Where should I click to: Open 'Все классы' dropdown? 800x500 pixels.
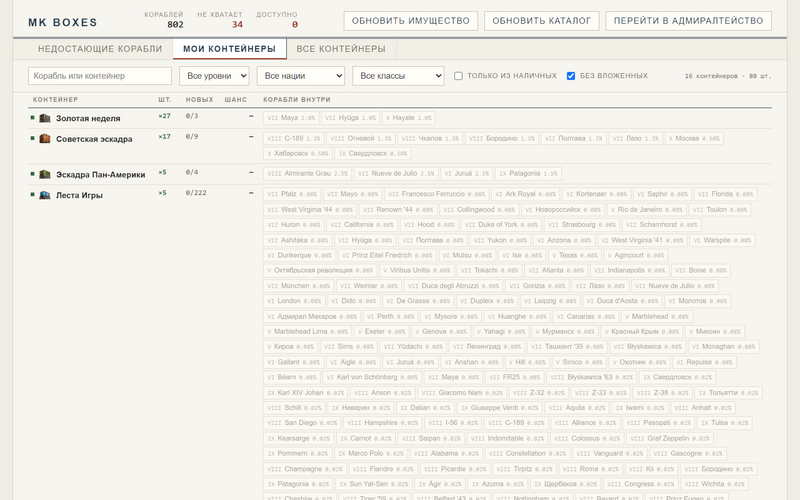pyautogui.click(x=398, y=76)
